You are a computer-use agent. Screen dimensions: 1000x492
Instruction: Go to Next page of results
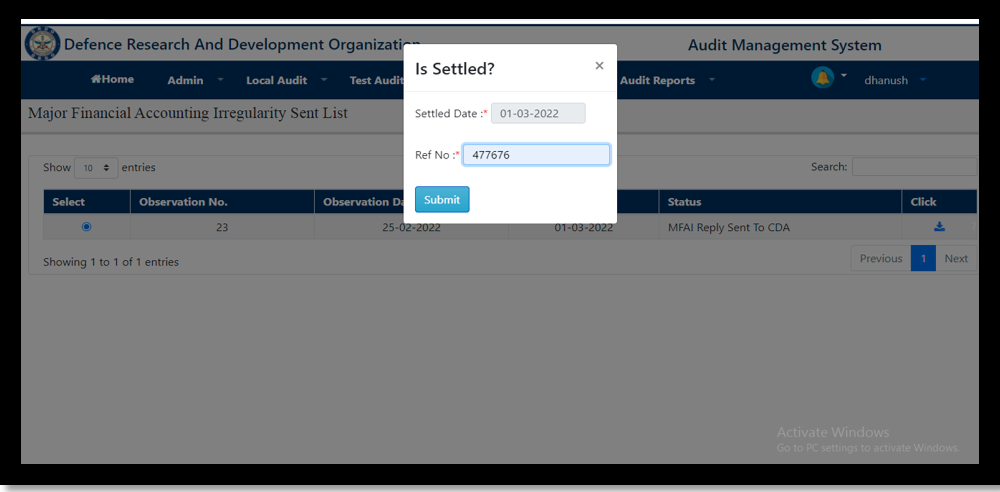coord(956,258)
